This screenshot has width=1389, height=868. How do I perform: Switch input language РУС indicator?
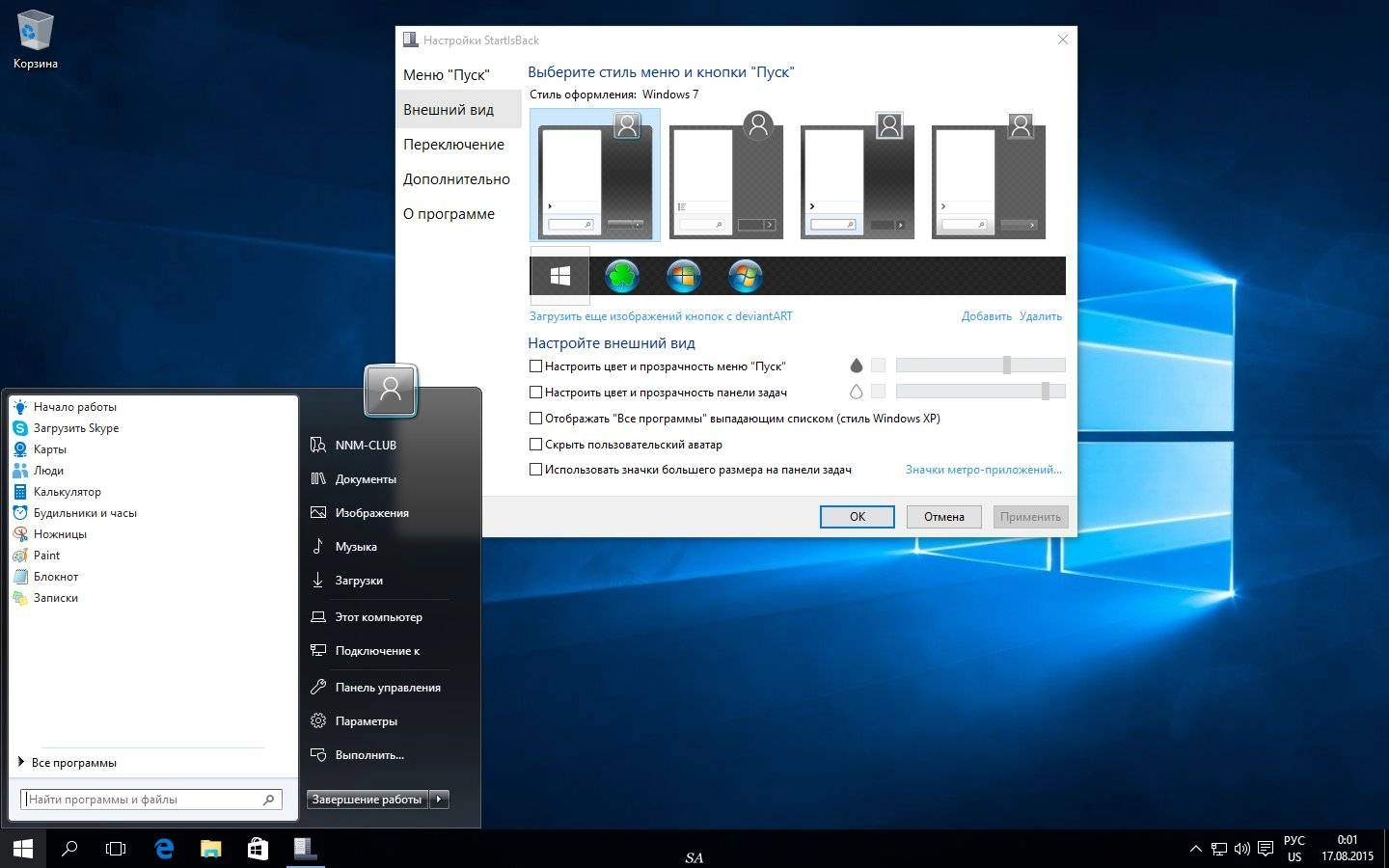pyautogui.click(x=1294, y=849)
